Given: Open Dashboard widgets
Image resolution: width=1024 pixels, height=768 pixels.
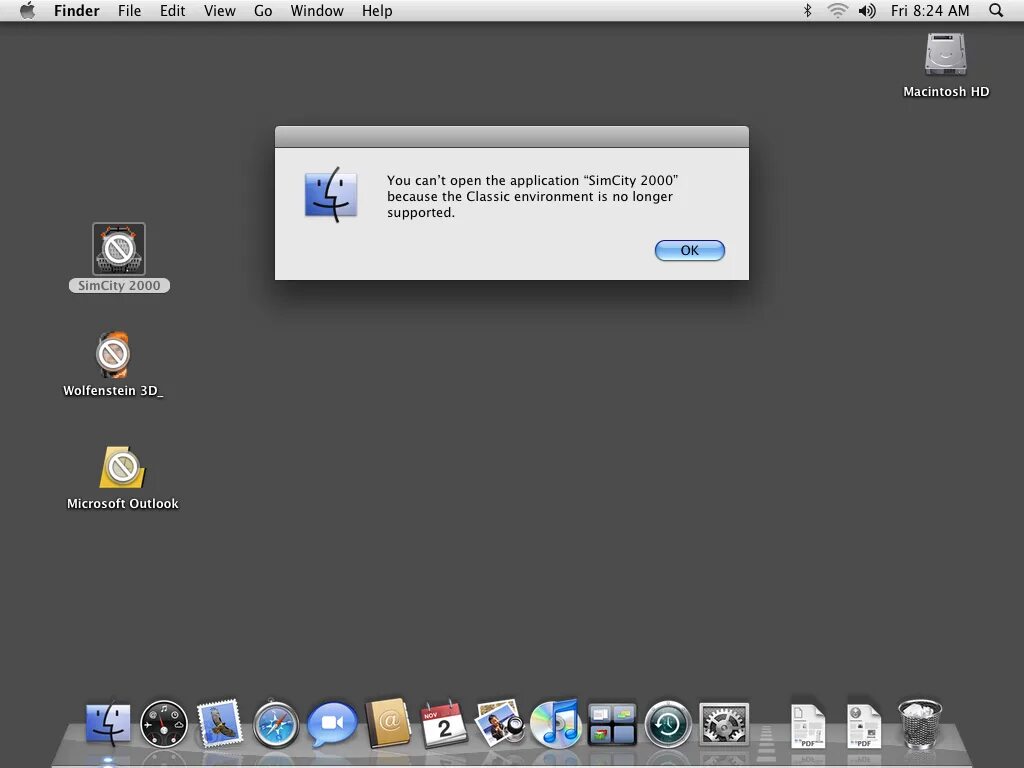Looking at the screenshot, I should pos(164,722).
